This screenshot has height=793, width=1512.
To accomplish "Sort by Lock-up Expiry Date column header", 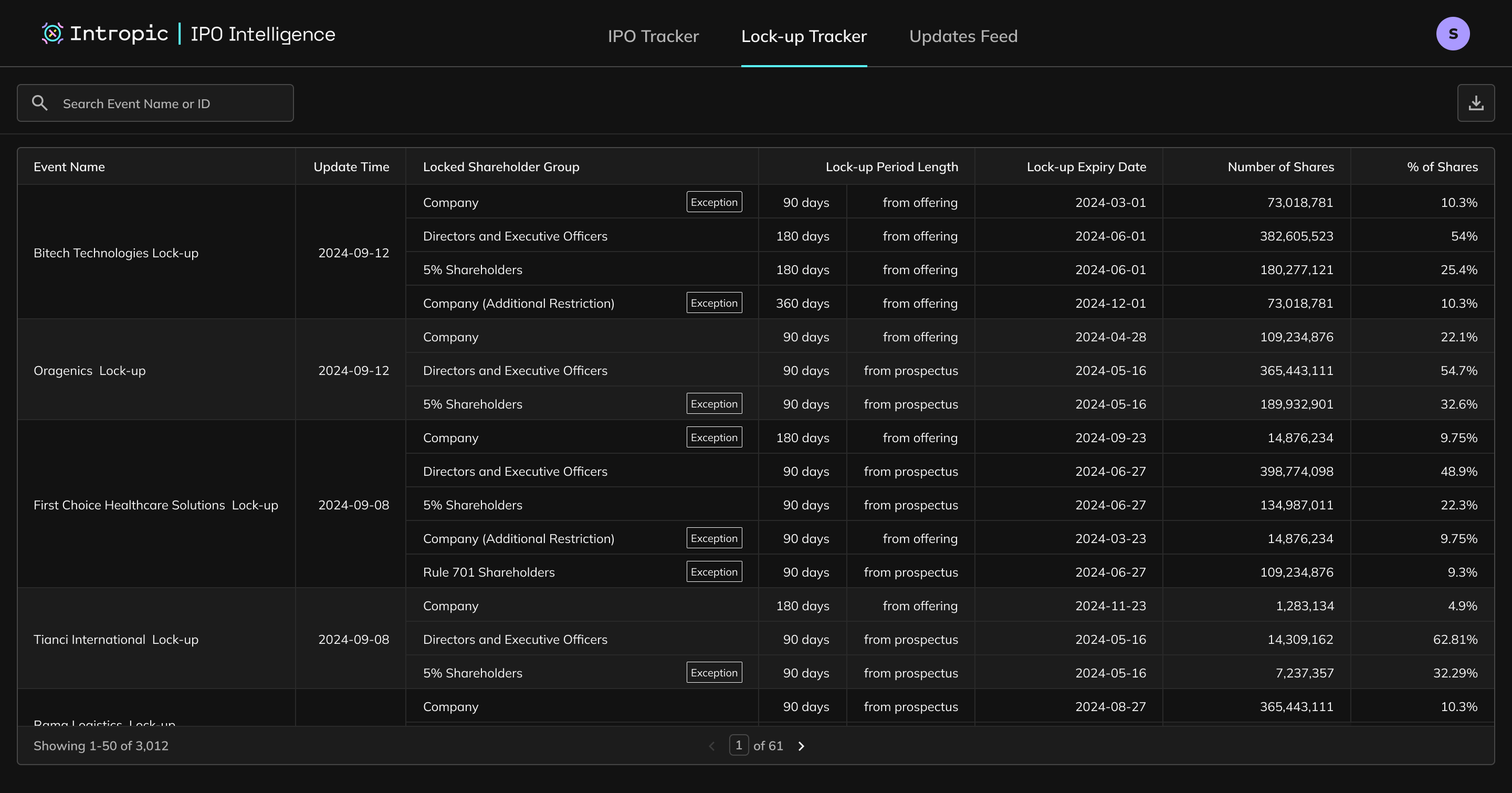I will [x=1086, y=166].
